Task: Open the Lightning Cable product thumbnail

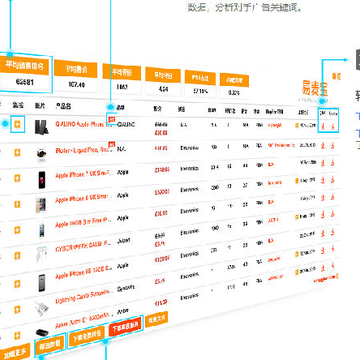Action: pyautogui.click(x=42, y=309)
